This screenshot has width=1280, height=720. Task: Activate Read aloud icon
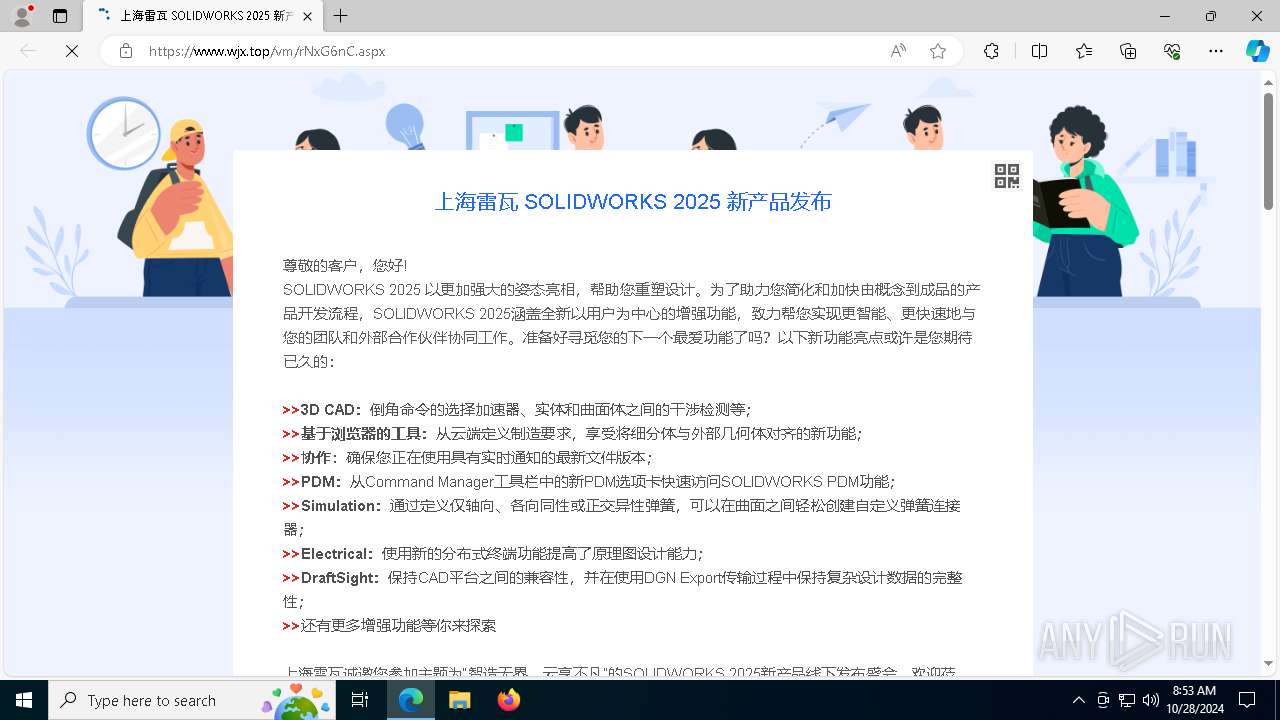point(898,51)
